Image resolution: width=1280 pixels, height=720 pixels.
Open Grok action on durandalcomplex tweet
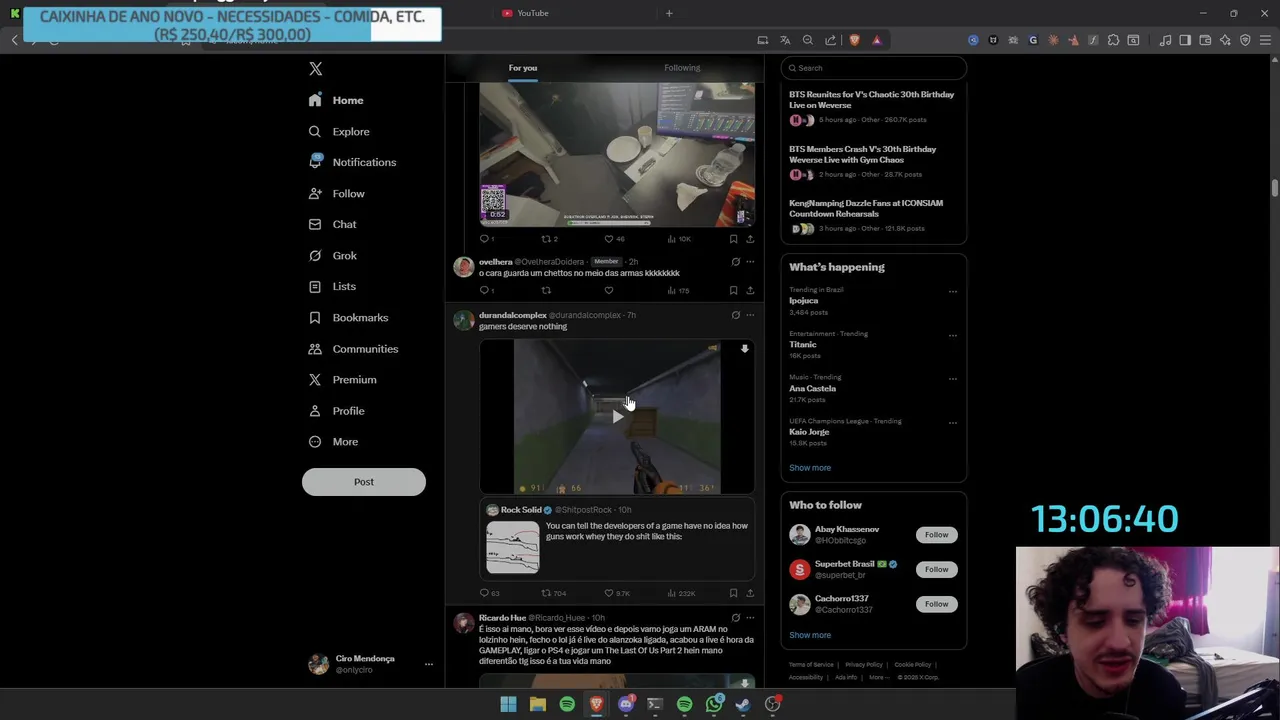pos(735,315)
